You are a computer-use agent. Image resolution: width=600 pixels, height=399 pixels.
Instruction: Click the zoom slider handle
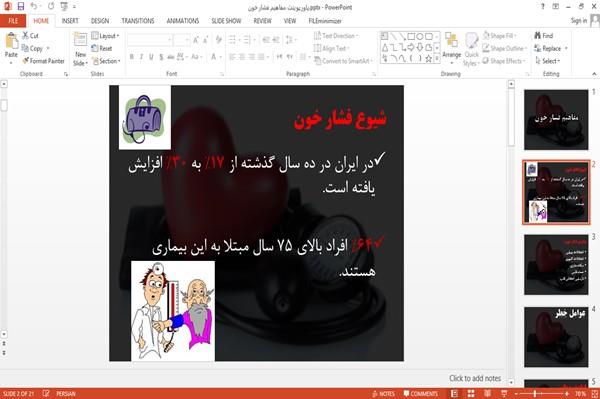coord(535,394)
